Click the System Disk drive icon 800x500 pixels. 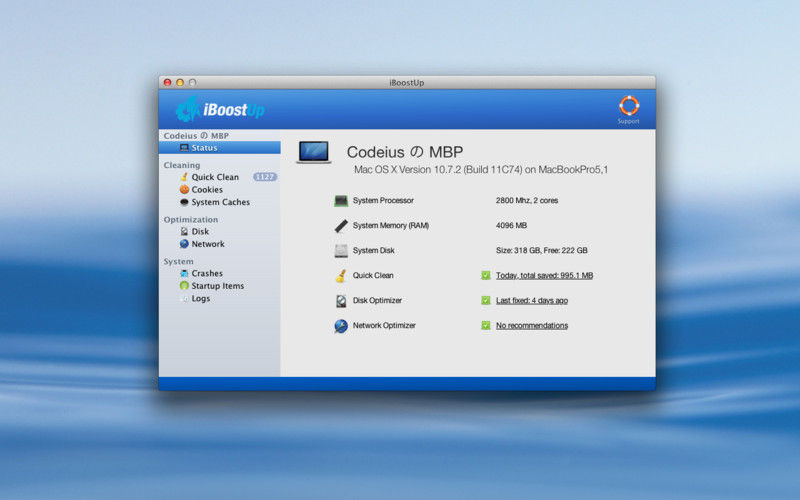click(341, 251)
